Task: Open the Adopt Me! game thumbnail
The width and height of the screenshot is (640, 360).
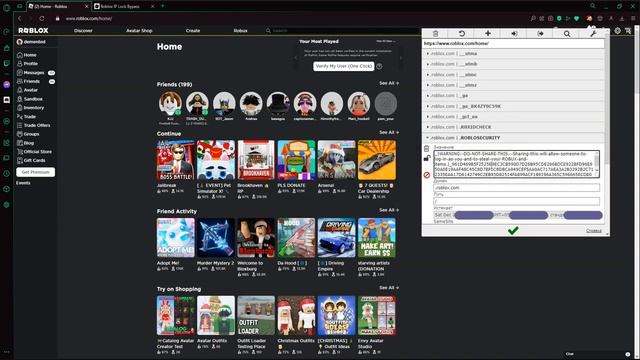Action: 176,238
